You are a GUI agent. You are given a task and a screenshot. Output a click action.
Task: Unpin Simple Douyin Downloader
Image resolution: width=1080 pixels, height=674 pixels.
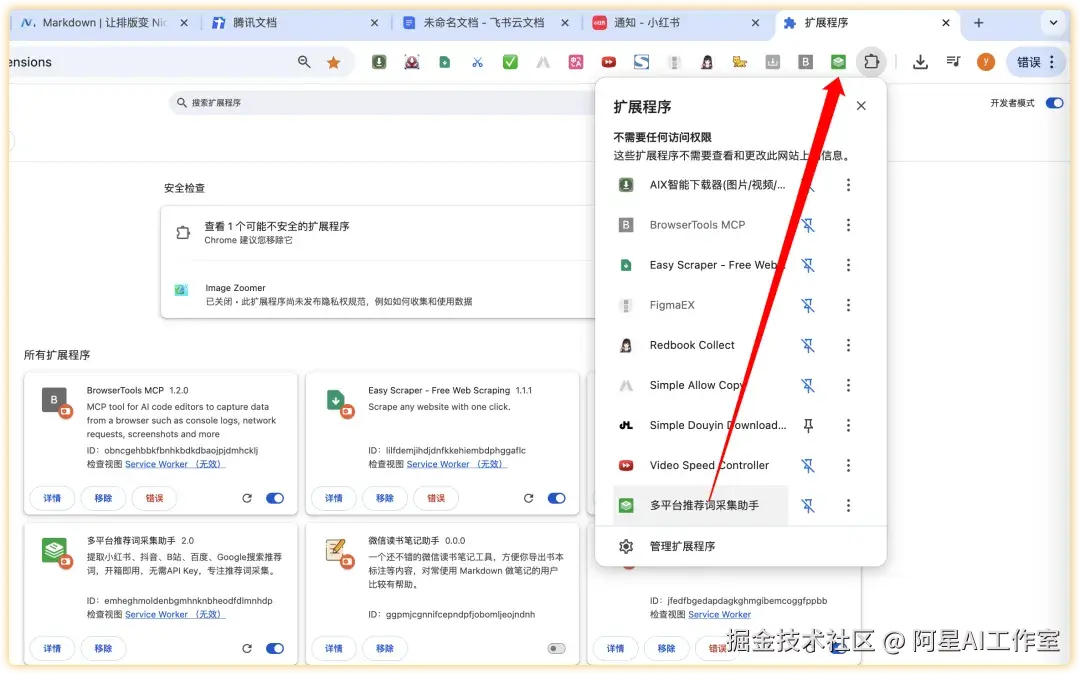(808, 425)
